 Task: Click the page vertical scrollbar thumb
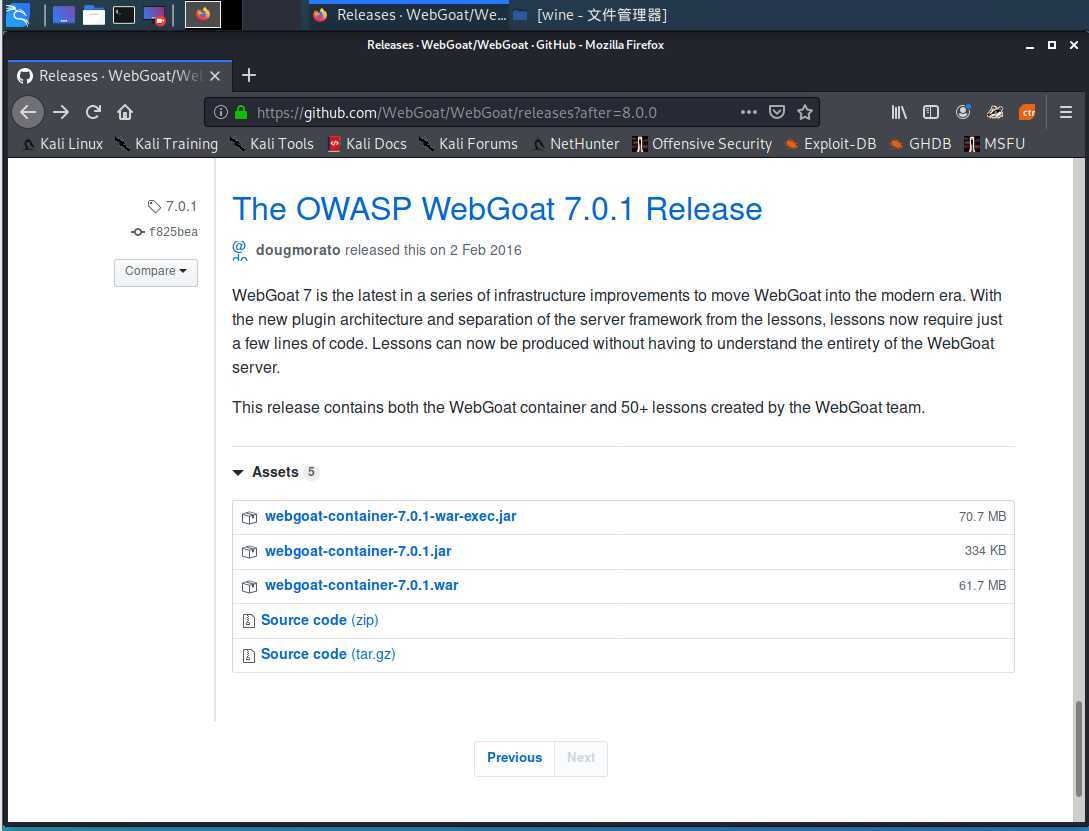point(1079,748)
